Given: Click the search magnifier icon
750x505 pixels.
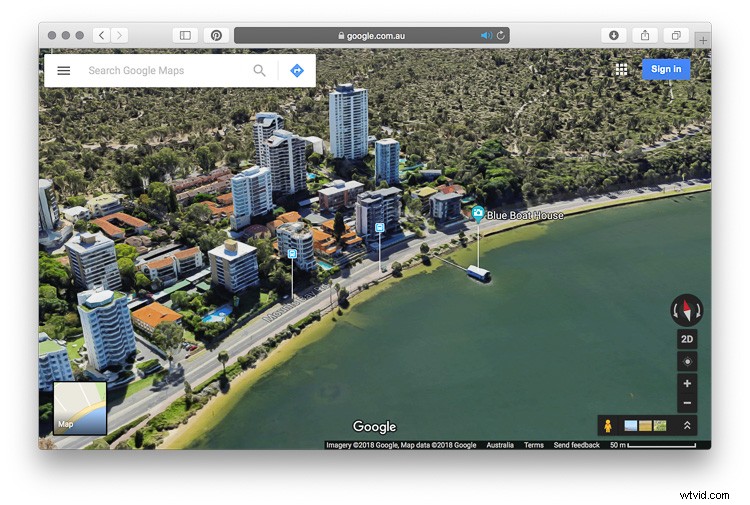Looking at the screenshot, I should coord(260,71).
